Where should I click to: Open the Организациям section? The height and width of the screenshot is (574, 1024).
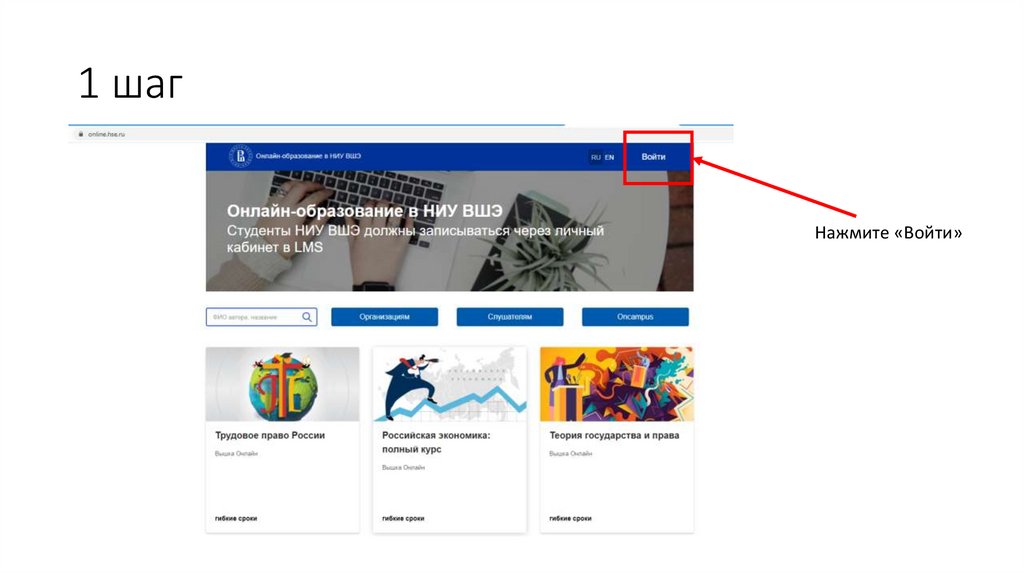[x=385, y=317]
